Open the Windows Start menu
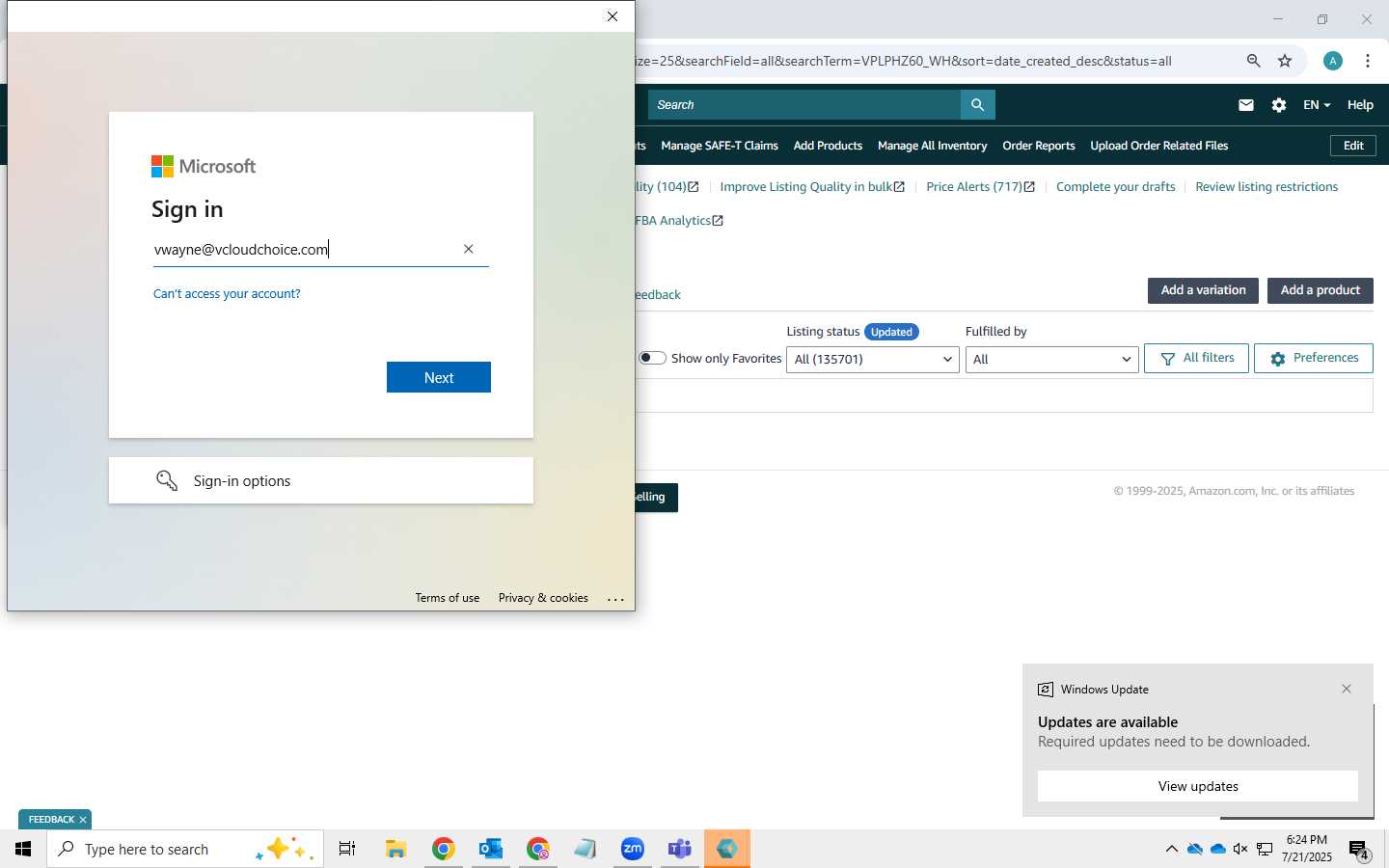 pos(23,849)
